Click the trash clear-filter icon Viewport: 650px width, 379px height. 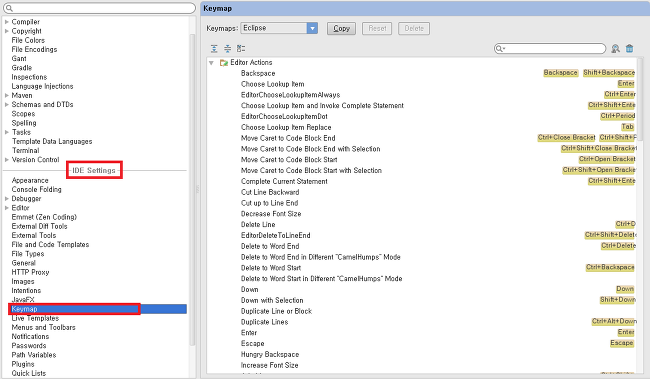pos(629,49)
